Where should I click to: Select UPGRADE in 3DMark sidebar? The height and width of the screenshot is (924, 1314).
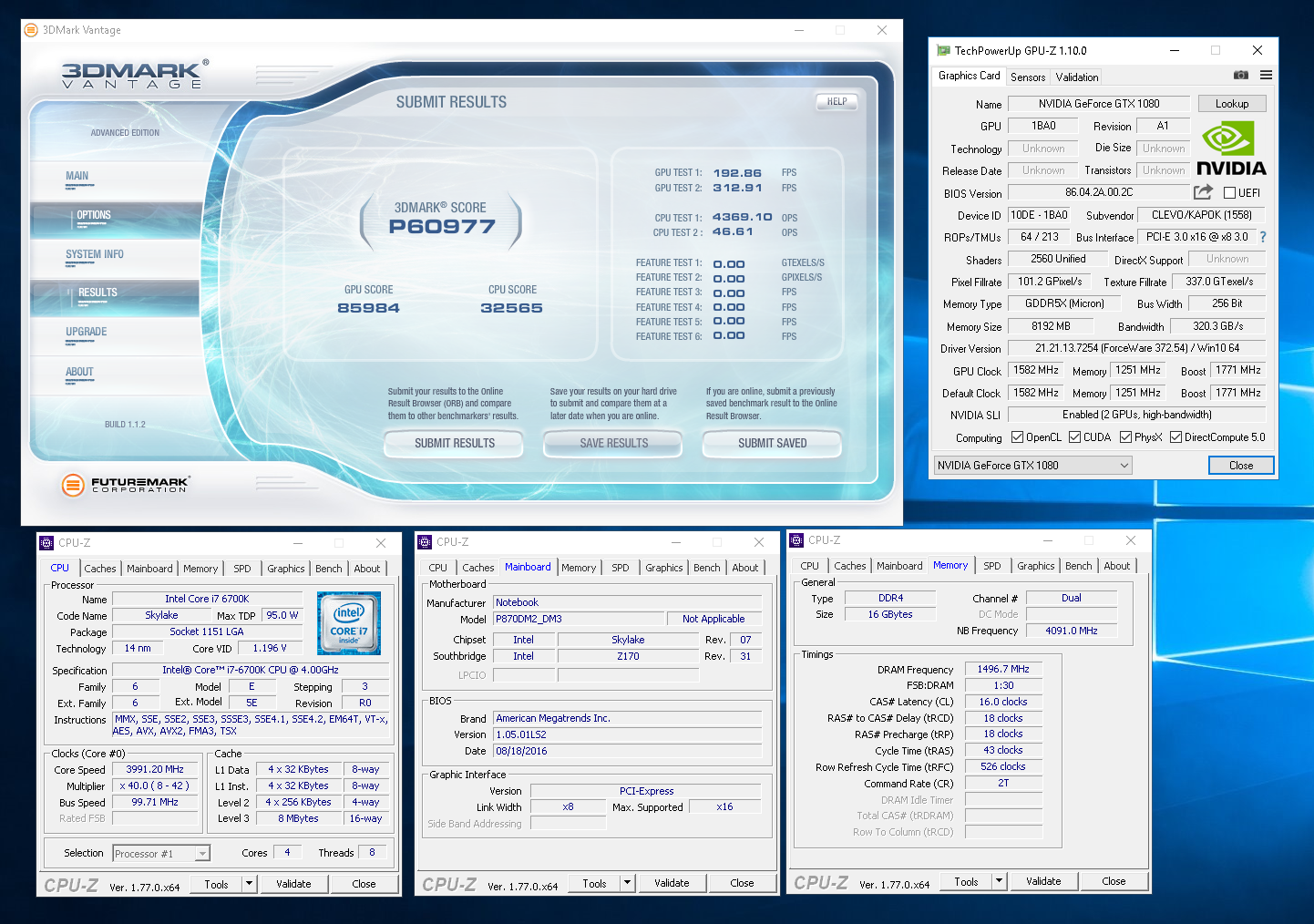tap(116, 334)
